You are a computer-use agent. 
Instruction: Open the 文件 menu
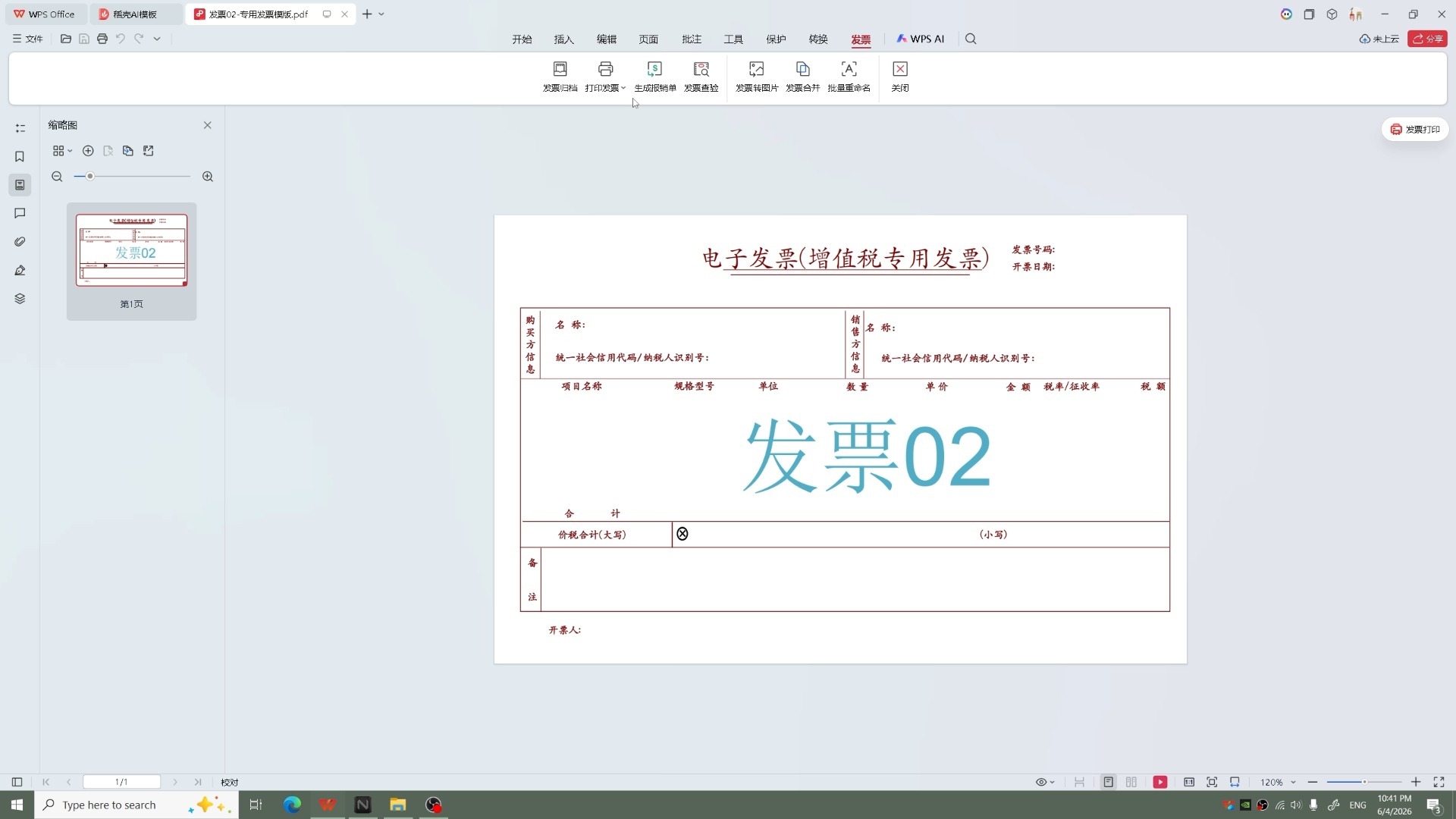tap(28, 39)
